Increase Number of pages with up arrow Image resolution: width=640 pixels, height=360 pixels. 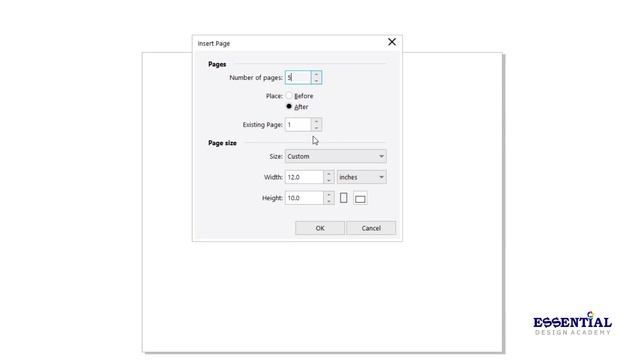coord(316,74)
